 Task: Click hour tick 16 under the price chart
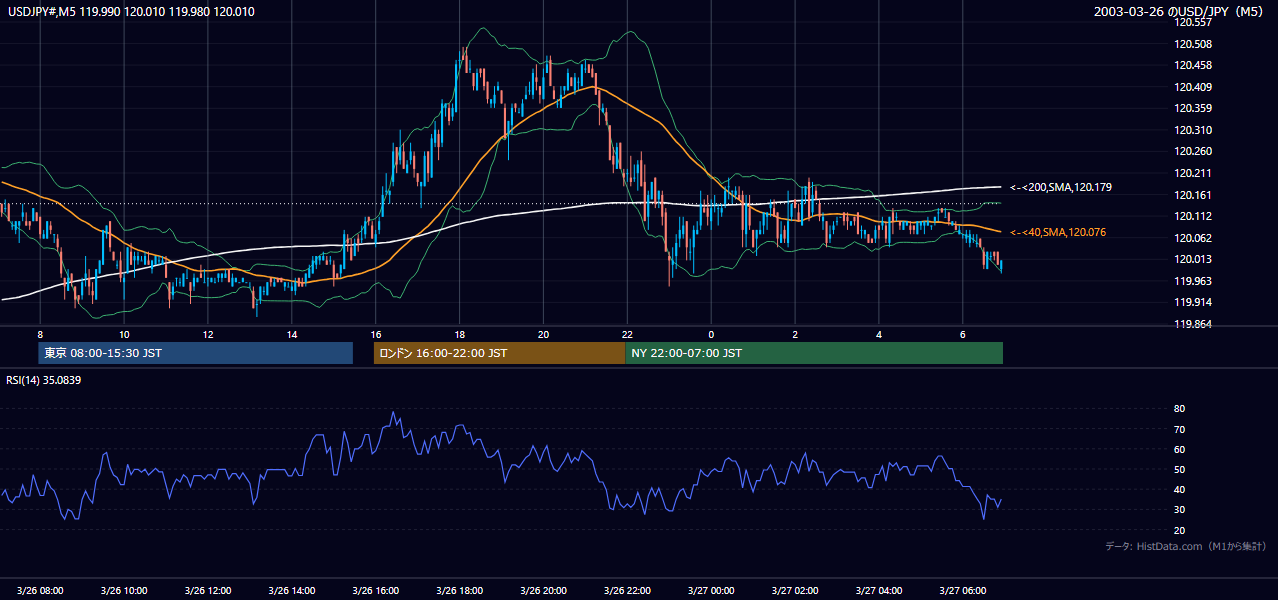375,334
